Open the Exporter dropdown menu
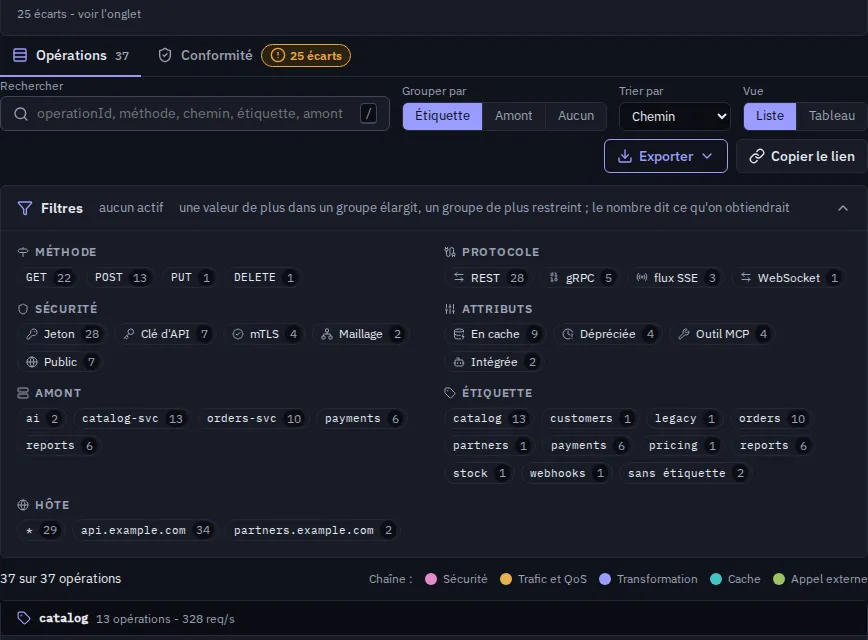Screen dimensions: 868x640 point(665,157)
